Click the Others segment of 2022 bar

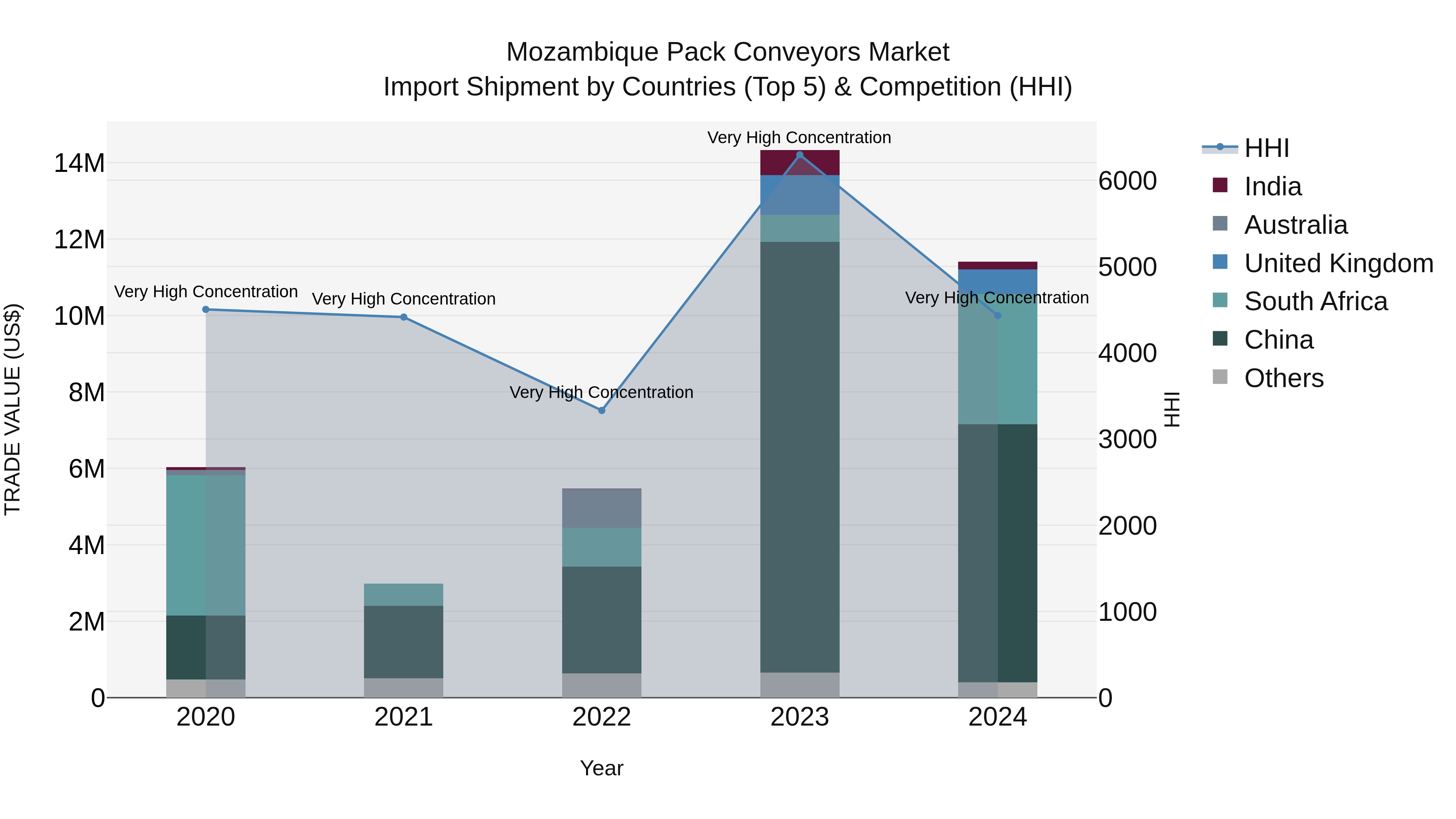click(x=601, y=686)
